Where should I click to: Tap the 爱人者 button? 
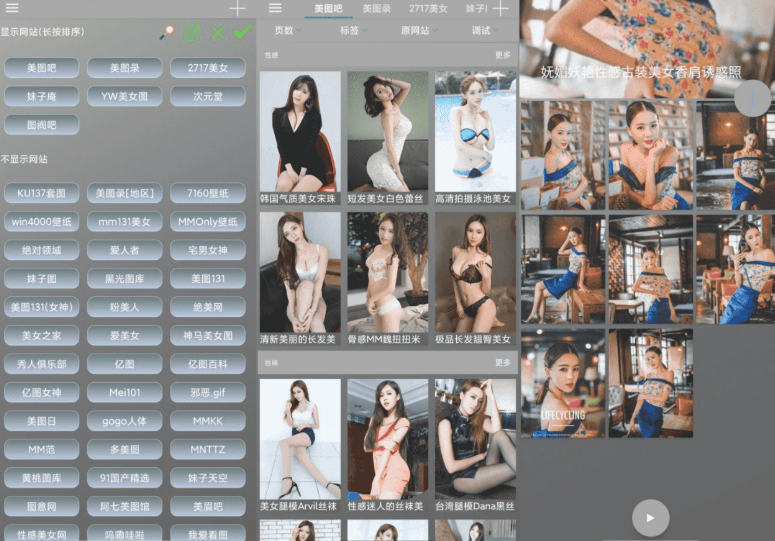(x=125, y=250)
